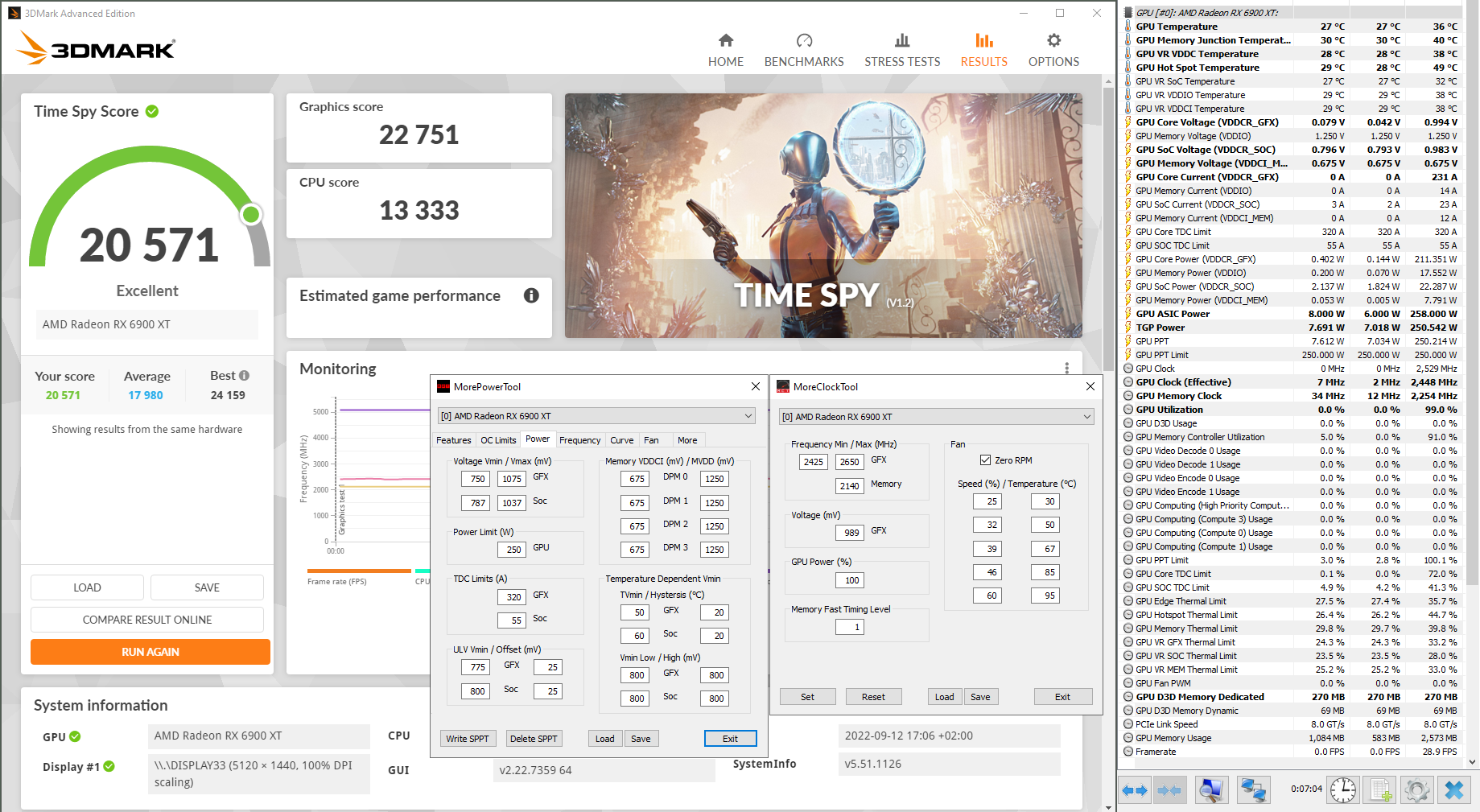Open sensor settings gear icon
1480x812 pixels.
(1416, 790)
